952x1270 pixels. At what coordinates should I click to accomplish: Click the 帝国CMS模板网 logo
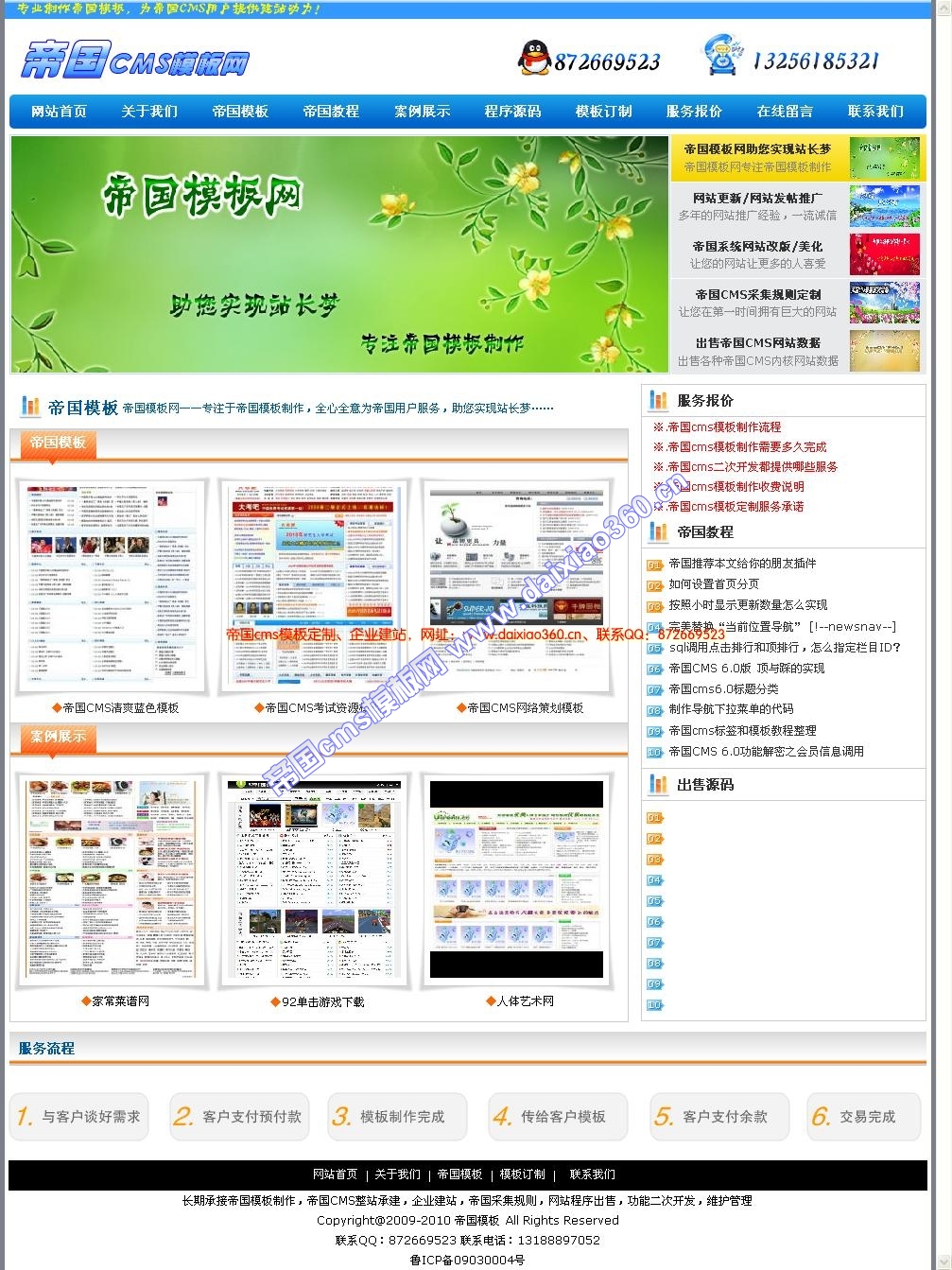[x=134, y=61]
